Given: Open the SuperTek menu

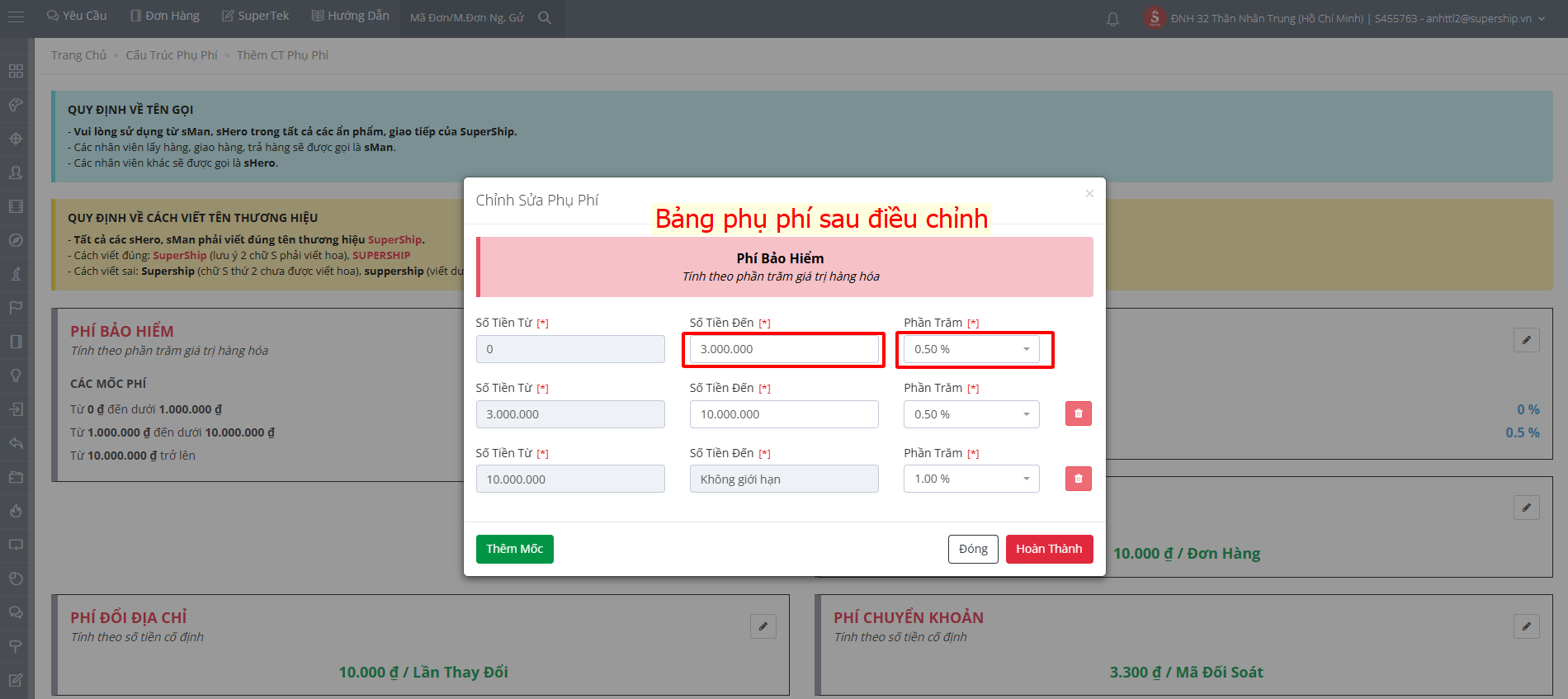Looking at the screenshot, I should pyautogui.click(x=255, y=16).
